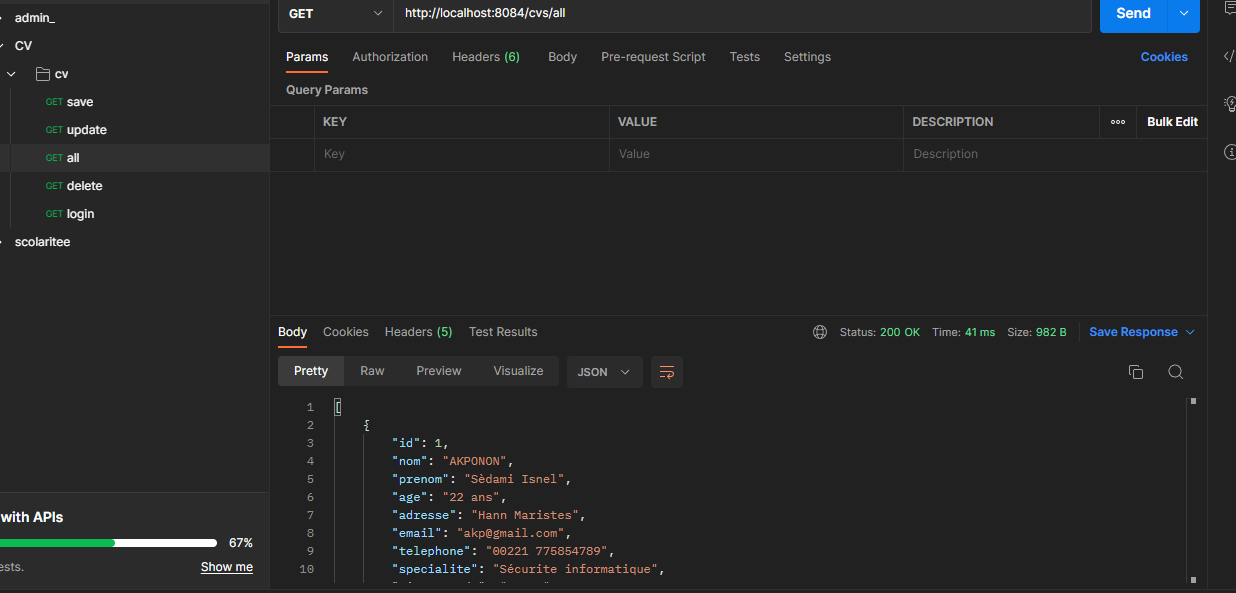
Task: Collapse the cv folder in sidebar
Action: [x=10, y=73]
